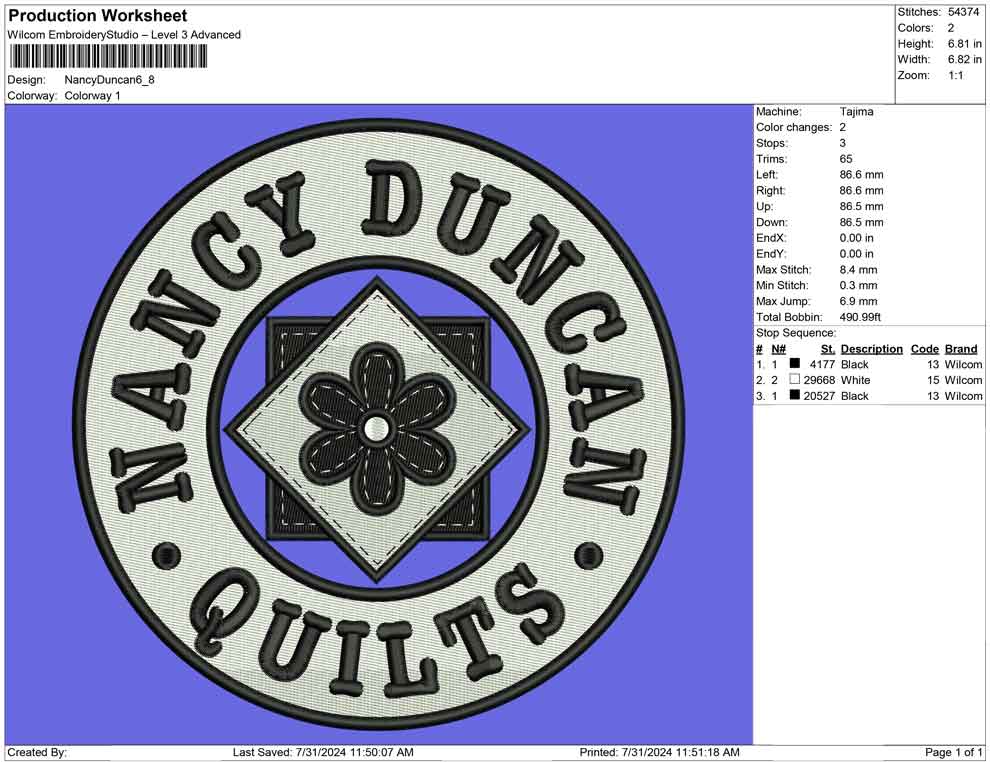Click machine value 'Tajima'

point(856,111)
